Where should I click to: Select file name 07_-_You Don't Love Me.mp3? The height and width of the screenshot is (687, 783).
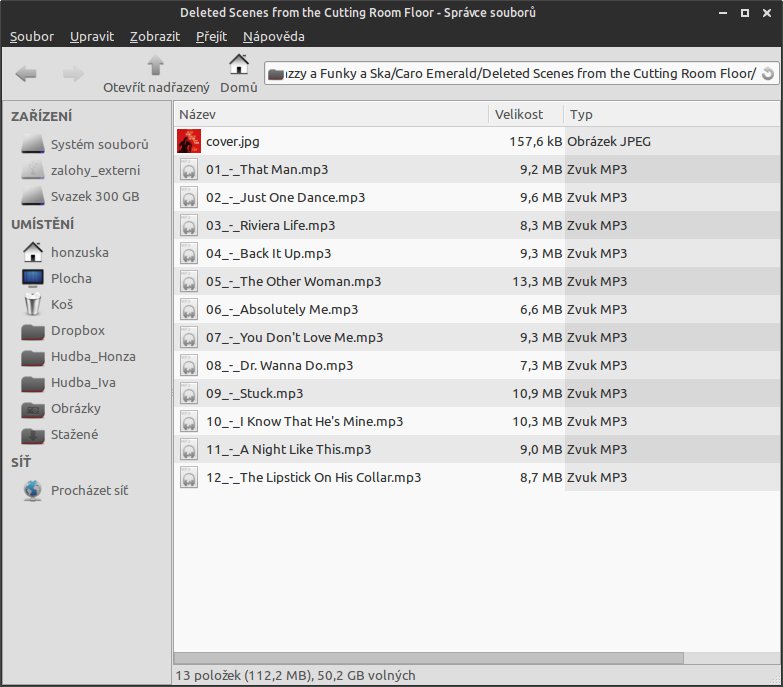point(295,338)
